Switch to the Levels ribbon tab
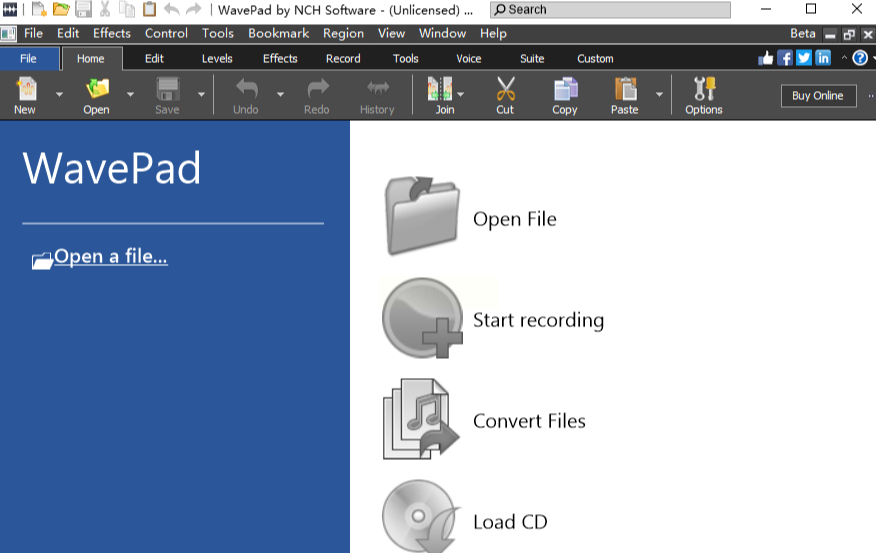The height and width of the screenshot is (553, 876). pyautogui.click(x=217, y=58)
